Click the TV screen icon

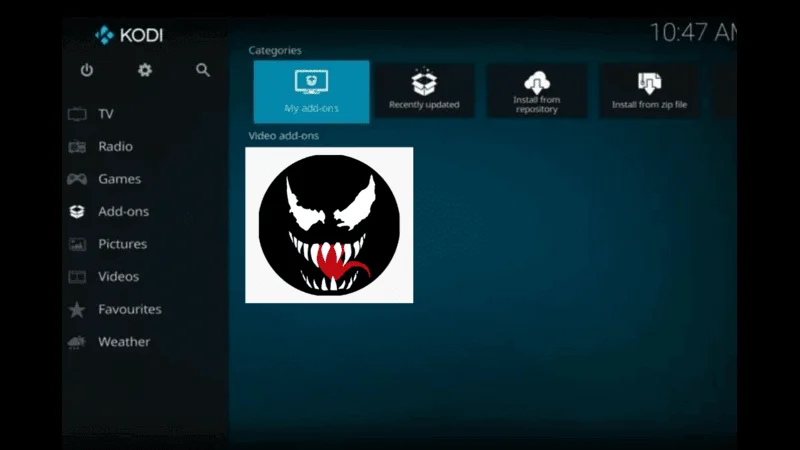pyautogui.click(x=77, y=114)
